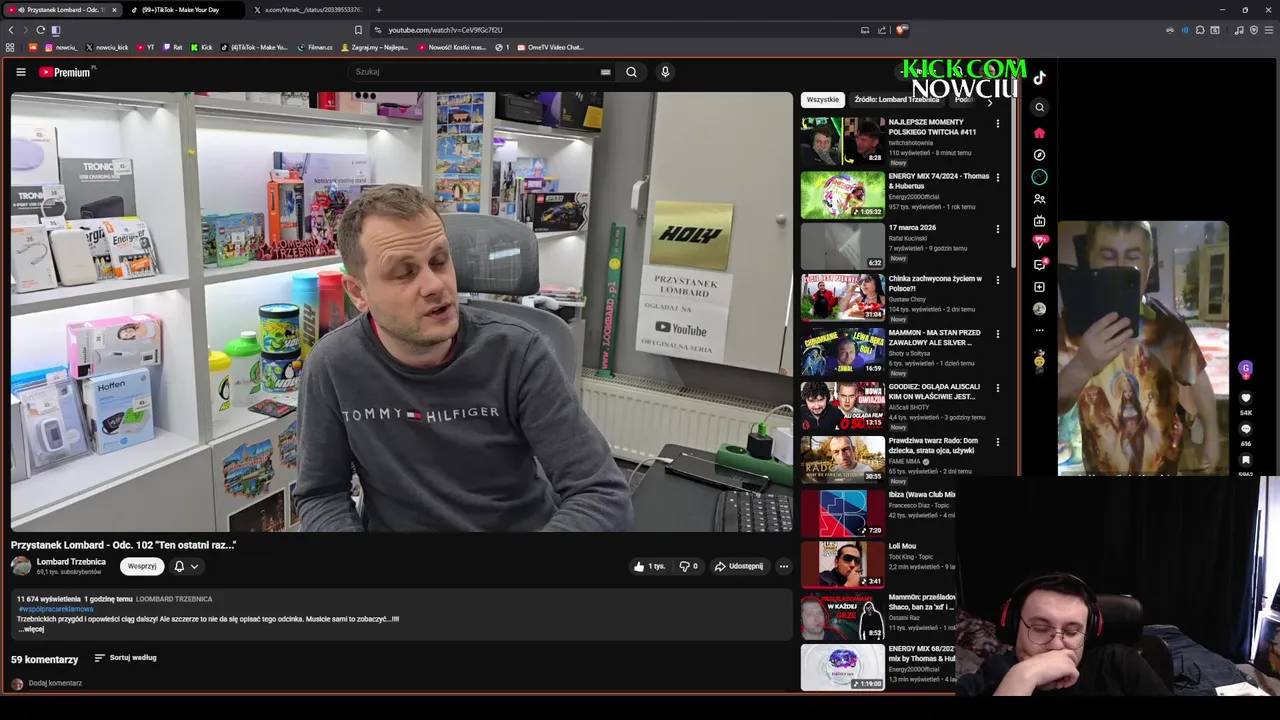Open more actions beside Udostępnij
Image resolution: width=1280 pixels, height=720 pixels.
(x=784, y=566)
